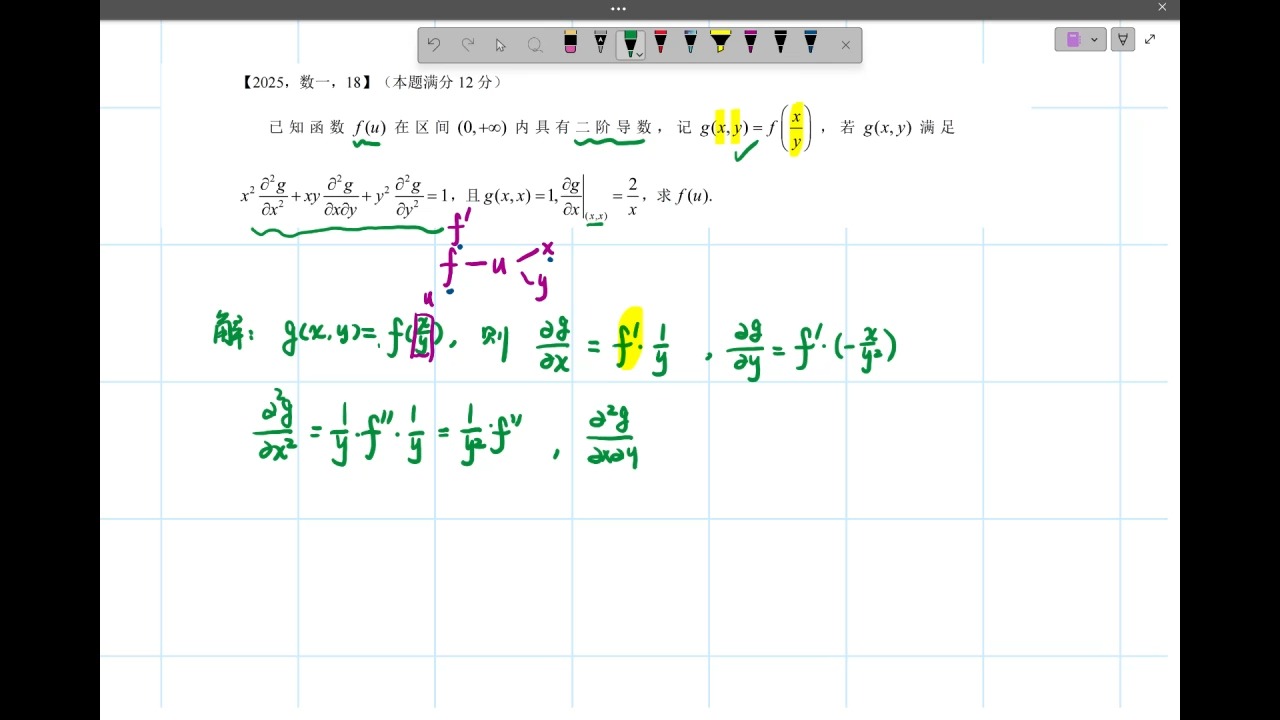Select the black pen

780,44
